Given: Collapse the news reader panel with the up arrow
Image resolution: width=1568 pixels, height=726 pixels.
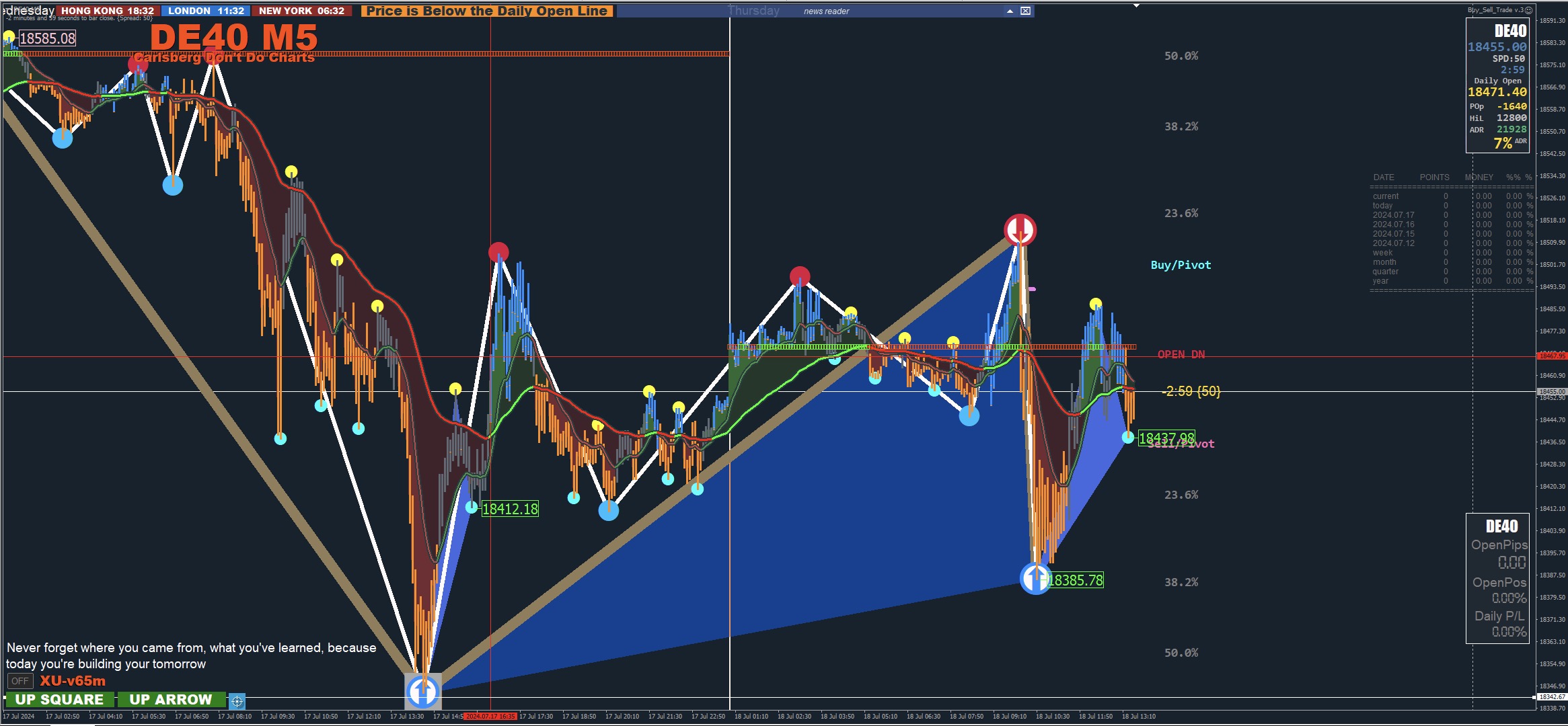Looking at the screenshot, I should [x=1010, y=11].
